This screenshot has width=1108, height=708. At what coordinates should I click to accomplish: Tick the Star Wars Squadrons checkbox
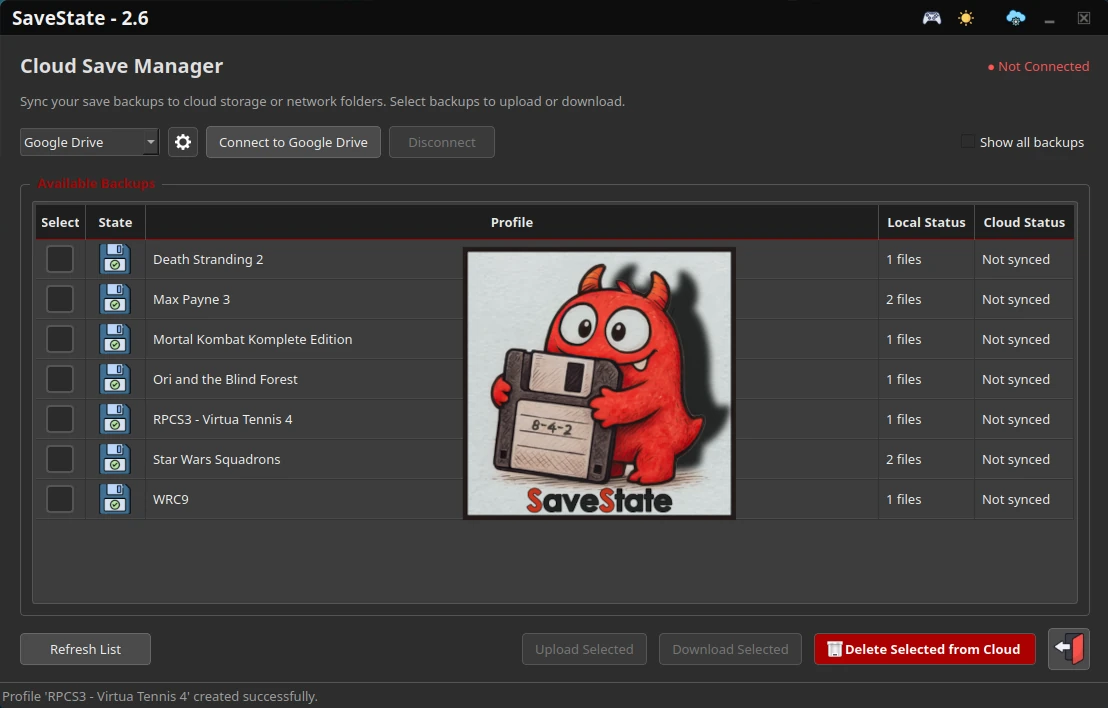[60, 459]
